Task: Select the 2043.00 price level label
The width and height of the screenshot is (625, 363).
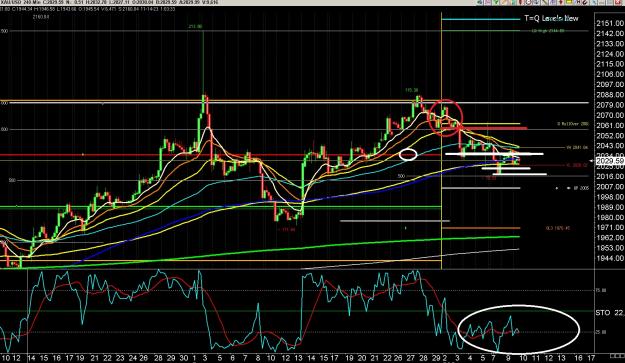Action: 610,146
